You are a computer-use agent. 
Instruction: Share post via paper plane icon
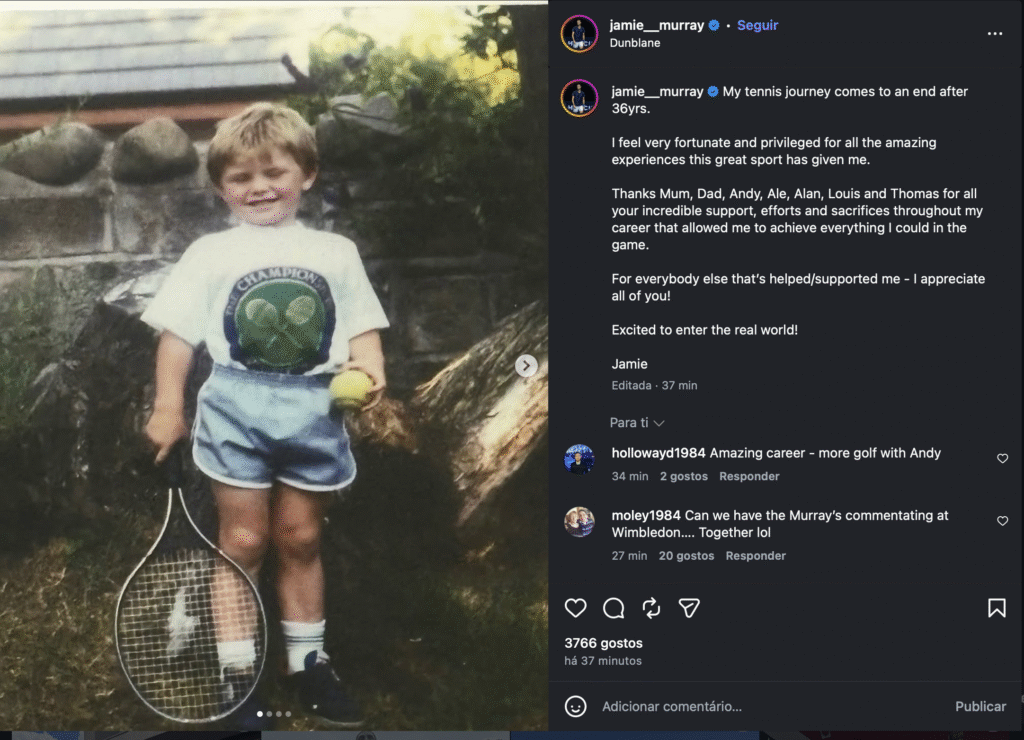click(x=689, y=608)
